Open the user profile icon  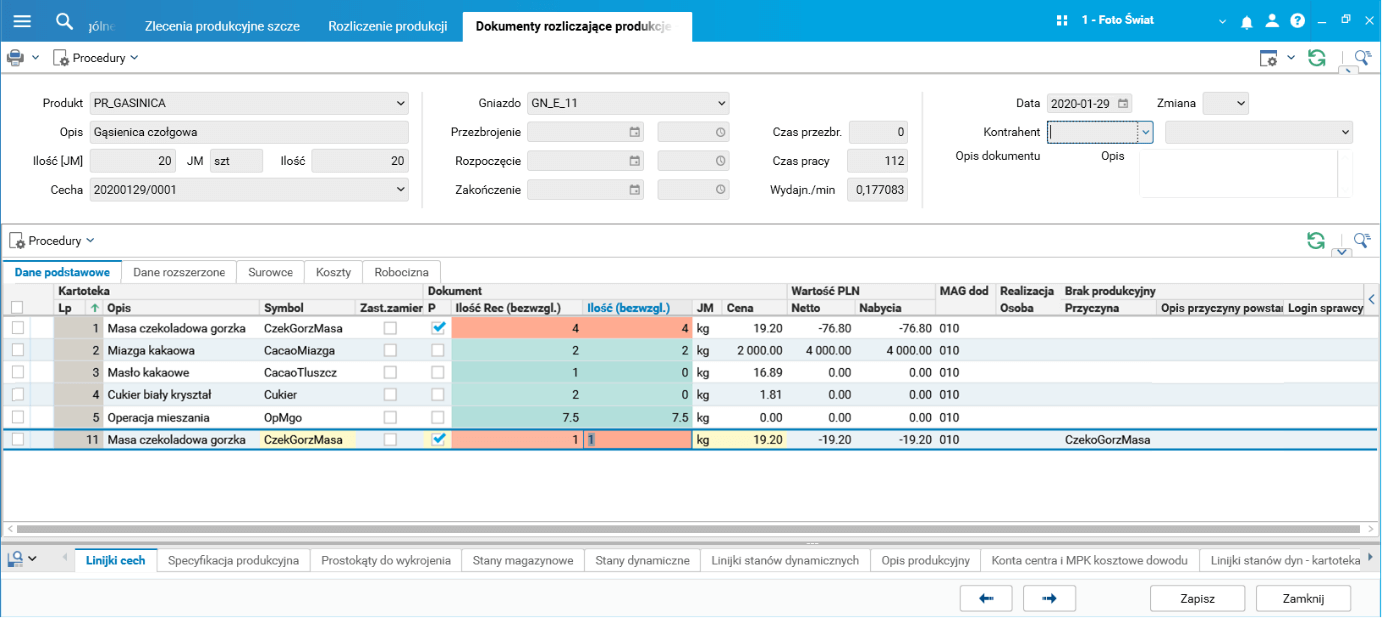pos(1272,21)
